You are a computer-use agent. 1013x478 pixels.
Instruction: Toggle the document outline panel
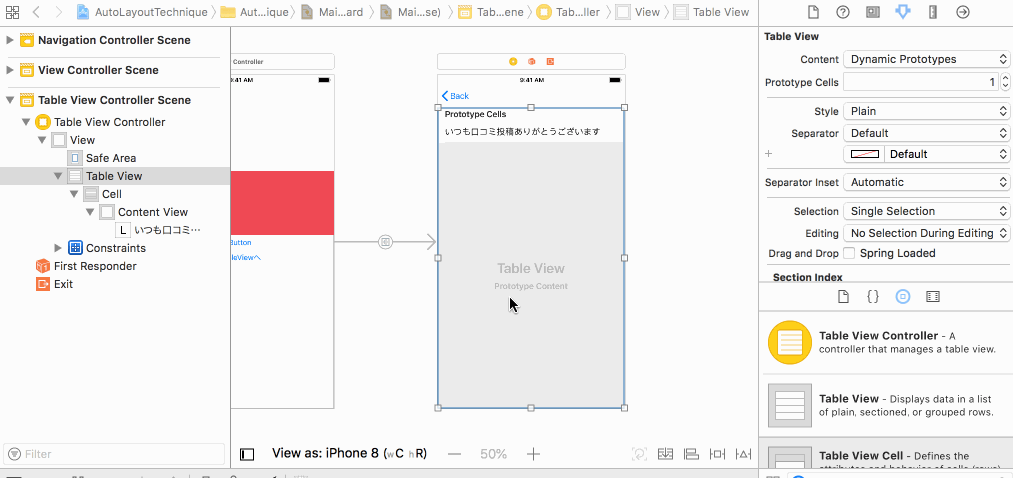[247, 454]
